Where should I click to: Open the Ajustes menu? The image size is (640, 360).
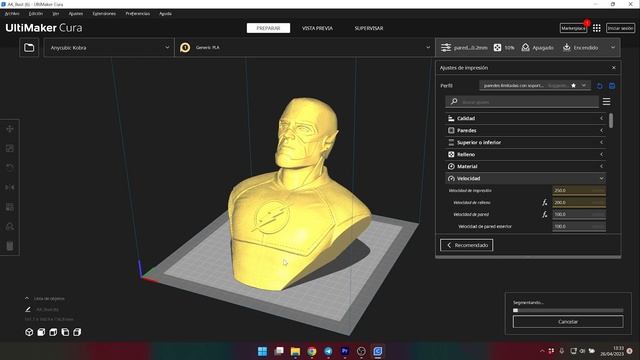[x=76, y=13]
